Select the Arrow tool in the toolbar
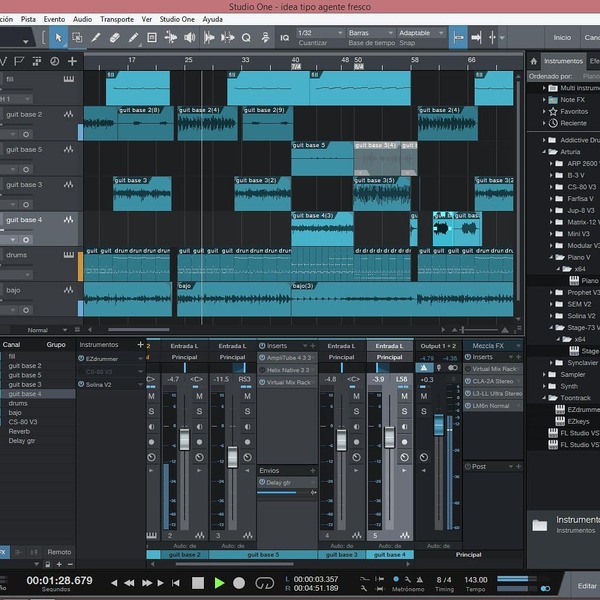 point(58,38)
